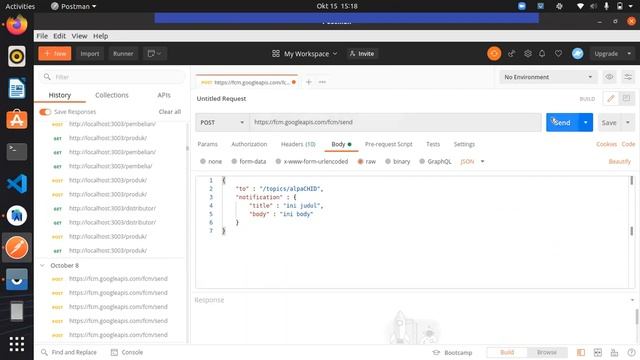Open the Edit menu
640x360 pixels.
(59, 36)
